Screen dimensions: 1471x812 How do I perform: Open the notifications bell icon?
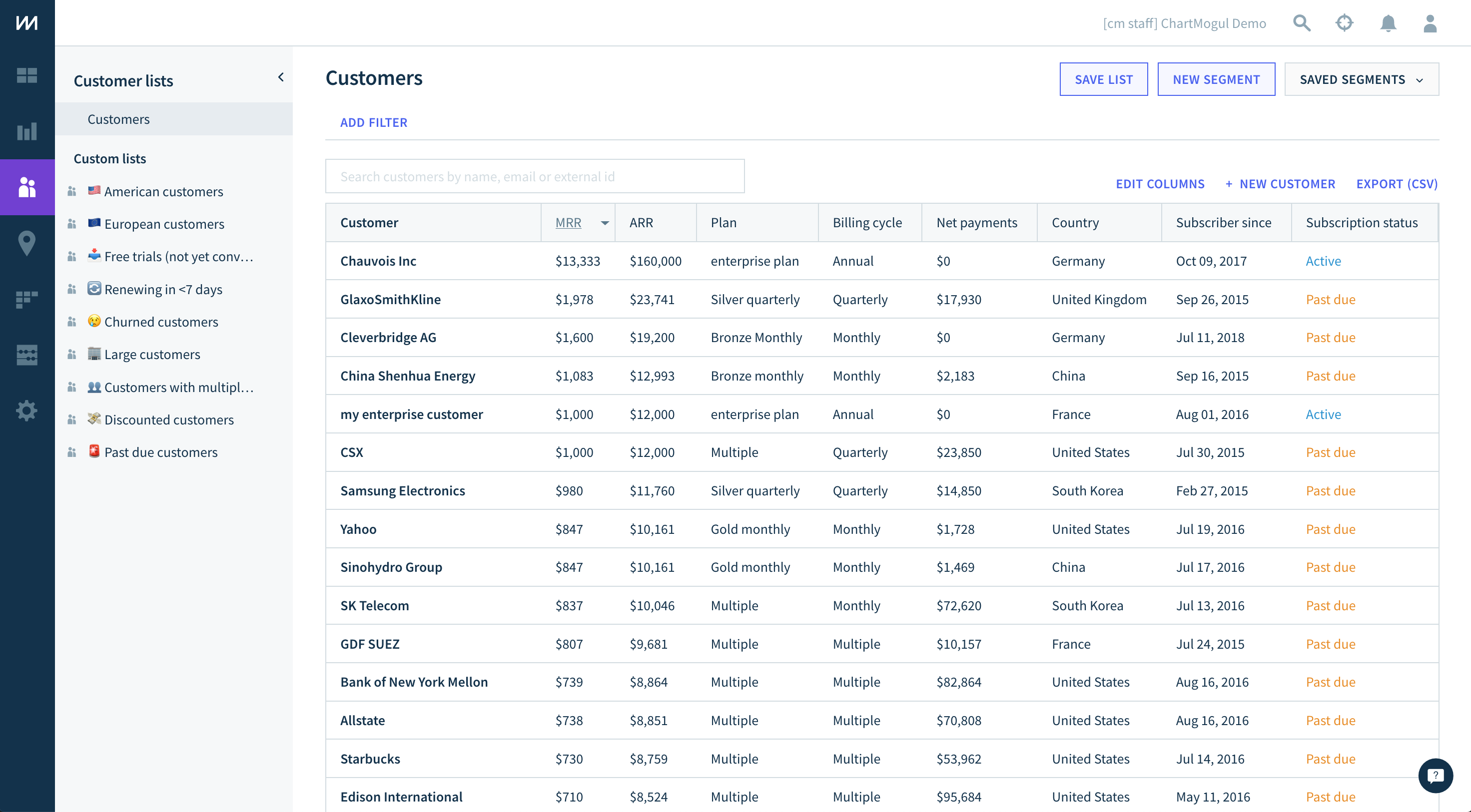(1388, 23)
